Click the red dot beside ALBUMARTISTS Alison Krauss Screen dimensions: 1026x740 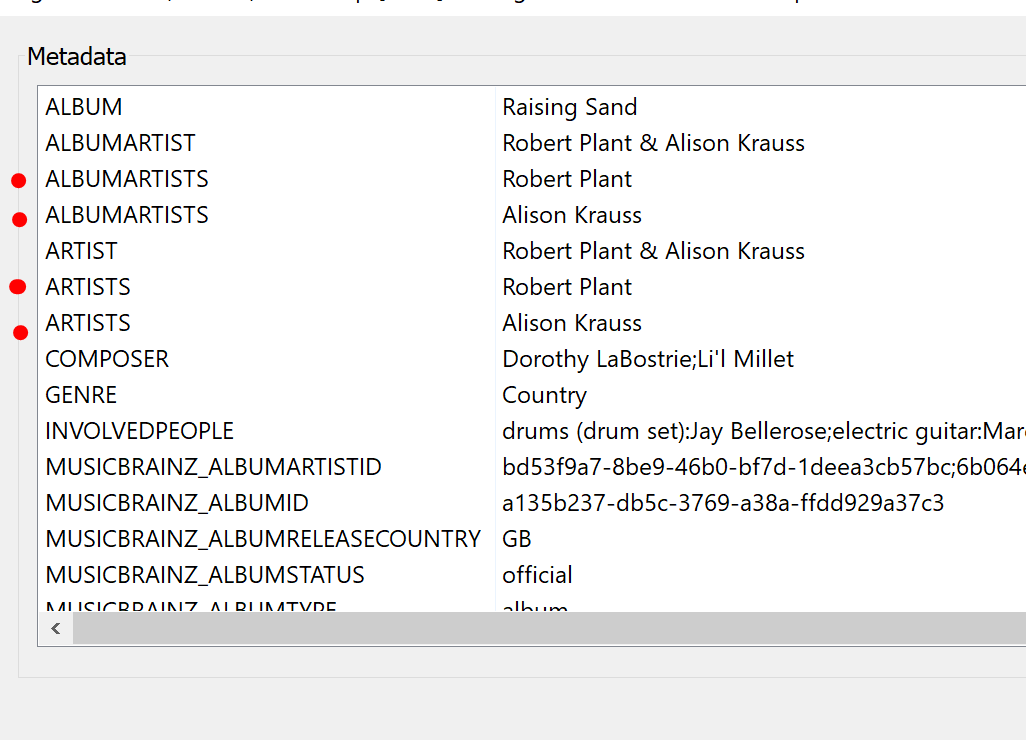coord(19,219)
